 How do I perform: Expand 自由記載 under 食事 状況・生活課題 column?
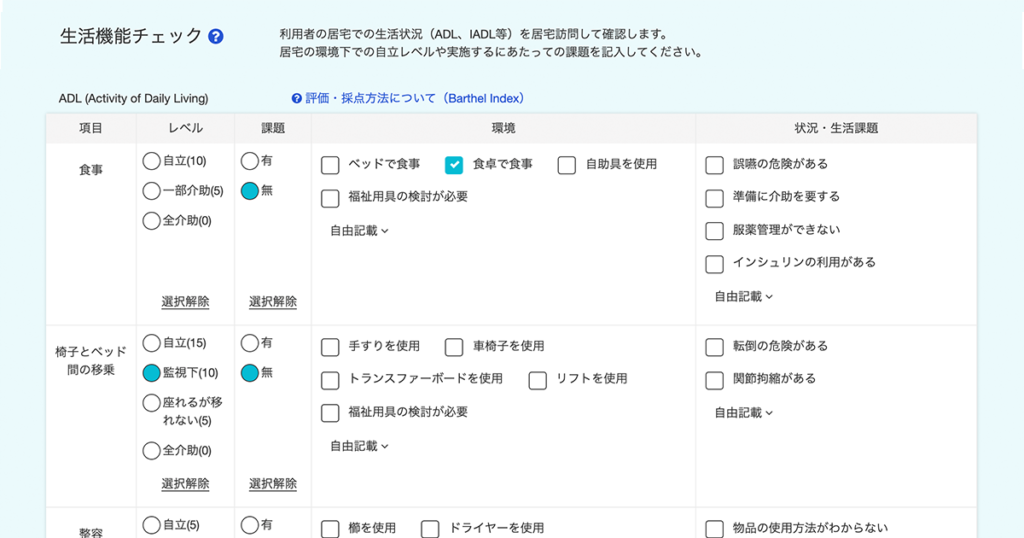pos(743,297)
